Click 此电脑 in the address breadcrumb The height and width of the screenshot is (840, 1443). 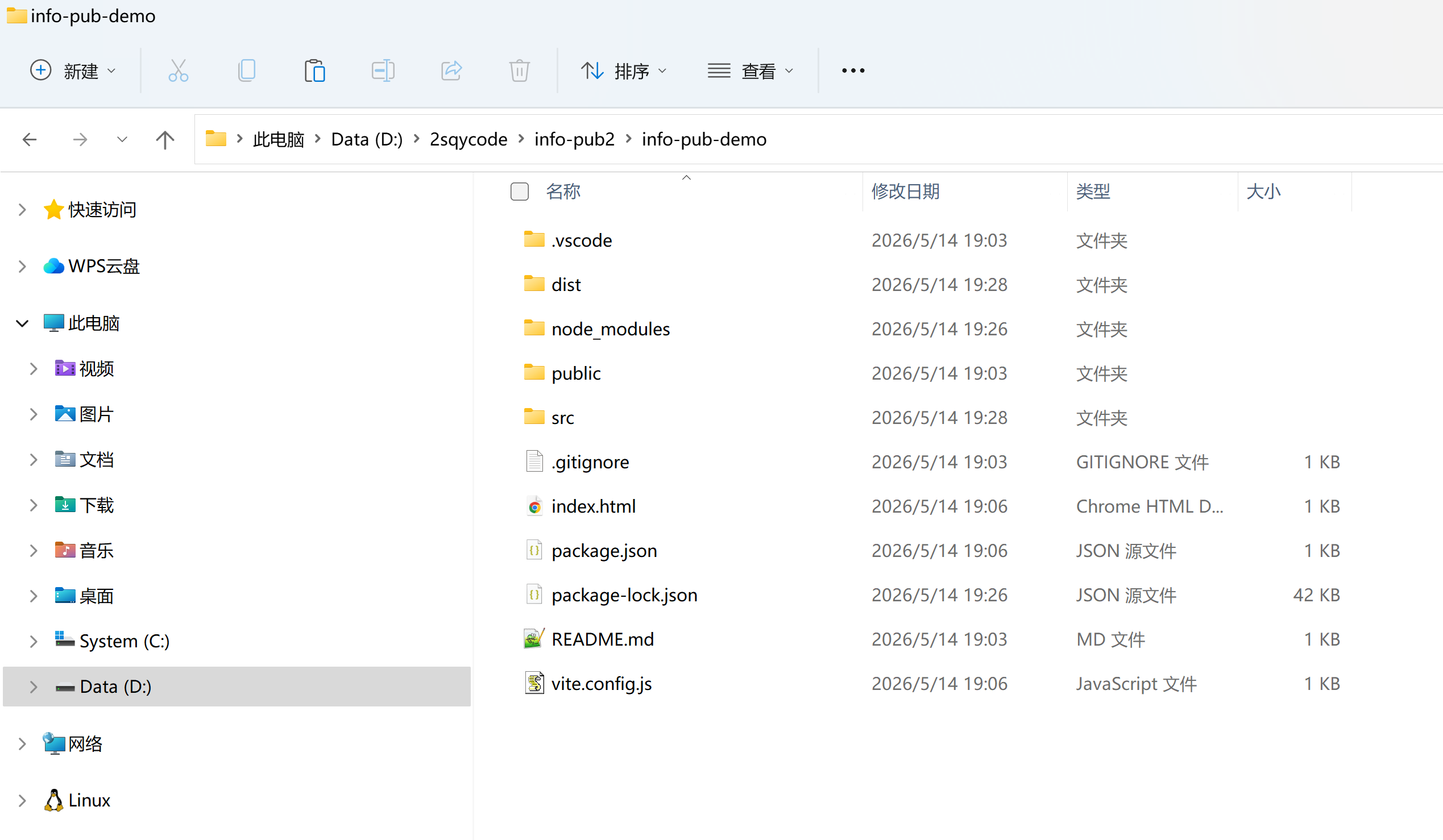(x=278, y=139)
